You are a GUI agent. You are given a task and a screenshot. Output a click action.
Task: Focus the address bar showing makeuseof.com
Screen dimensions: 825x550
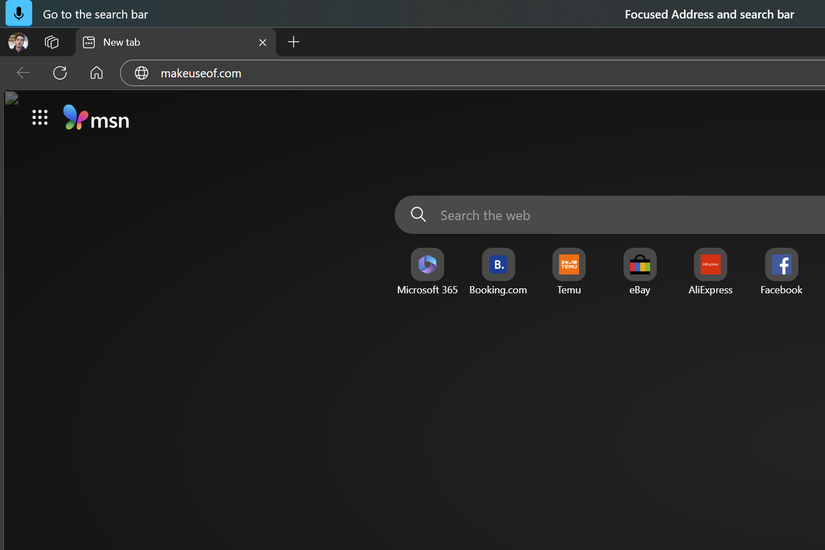coord(472,73)
